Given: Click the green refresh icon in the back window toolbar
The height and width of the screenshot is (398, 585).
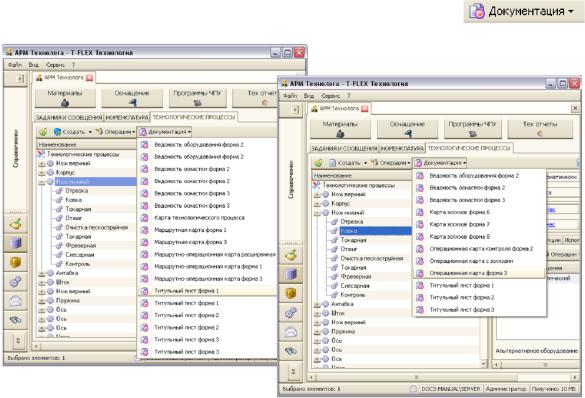Looking at the screenshot, I should (x=43, y=132).
